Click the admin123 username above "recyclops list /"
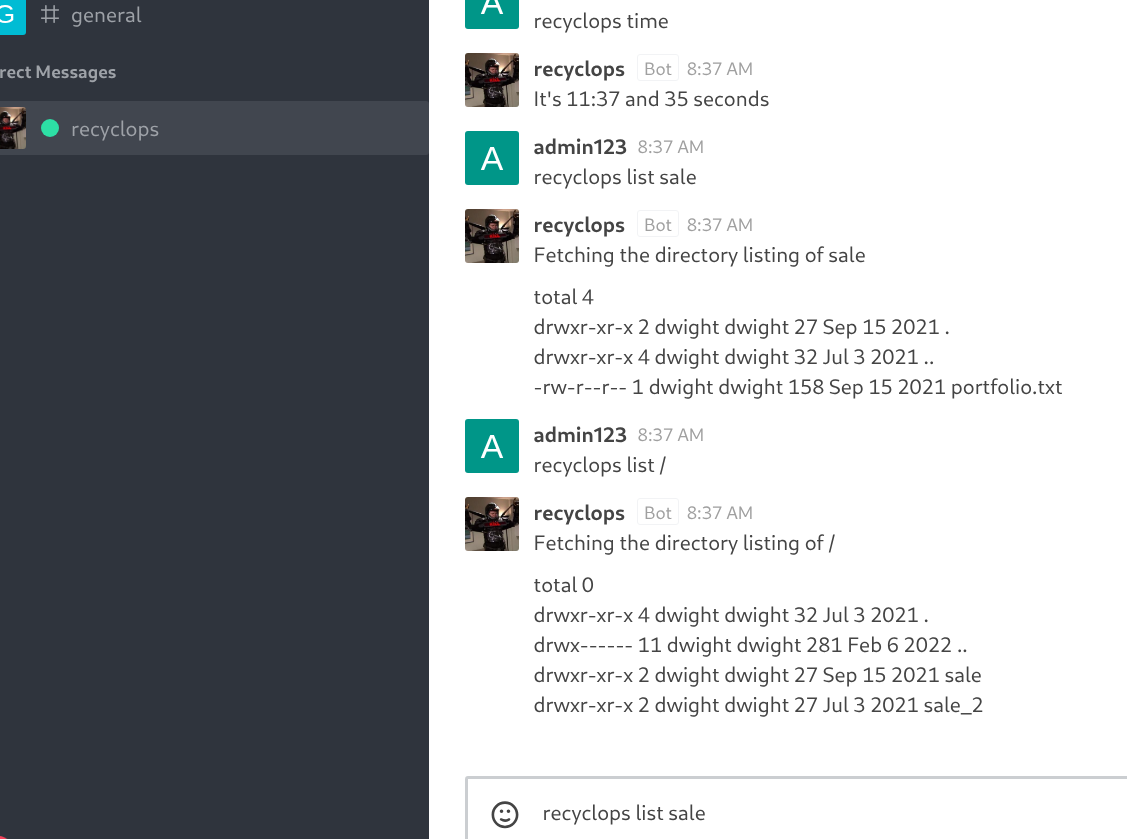The image size is (1127, 839). [580, 435]
